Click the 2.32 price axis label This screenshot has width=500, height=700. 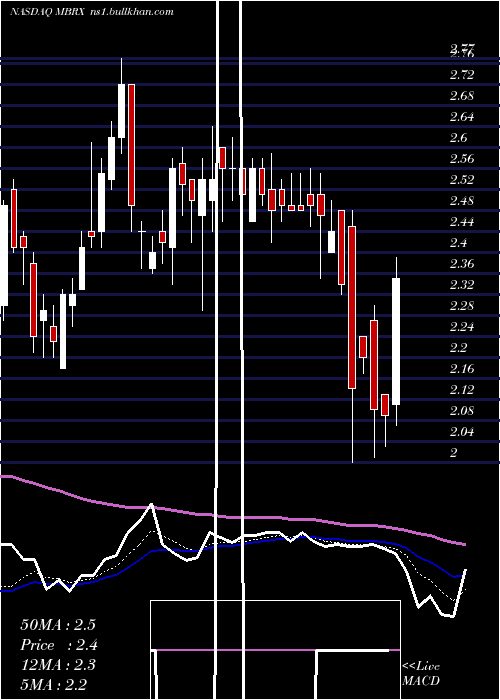tap(462, 284)
